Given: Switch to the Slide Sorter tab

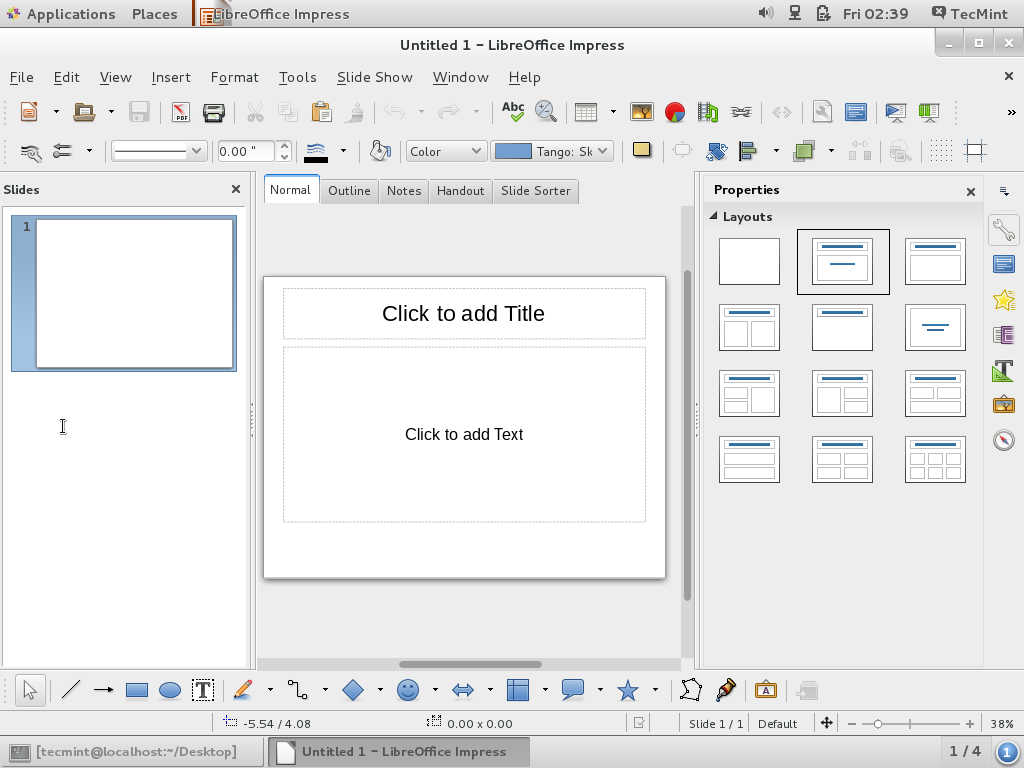Looking at the screenshot, I should click(x=535, y=190).
